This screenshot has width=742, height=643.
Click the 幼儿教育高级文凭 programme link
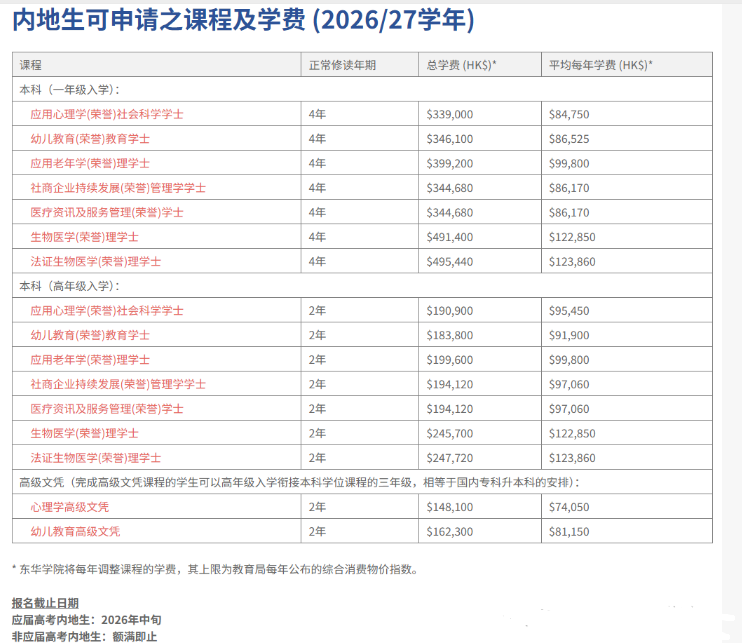click(82, 532)
